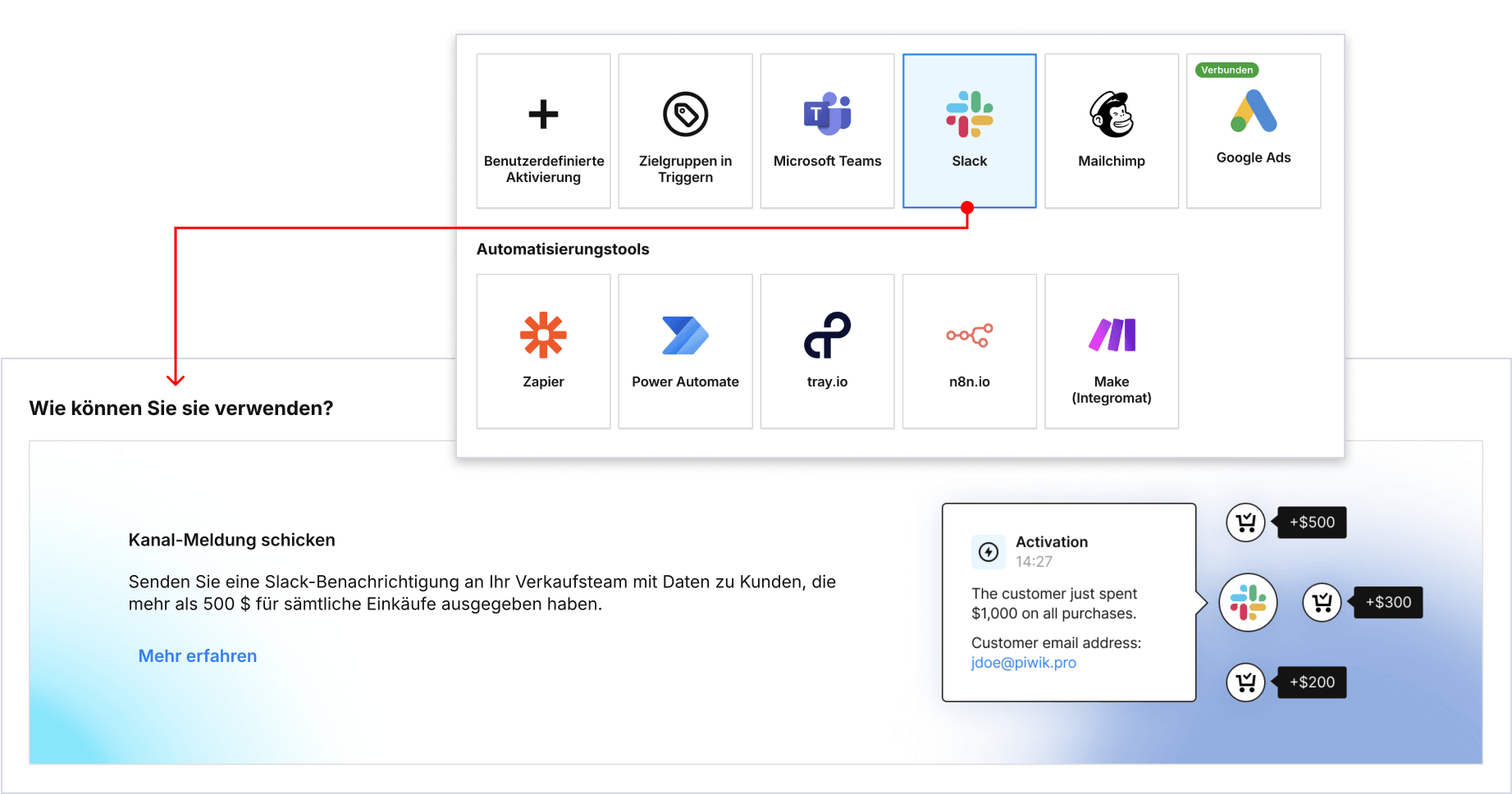
Task: Click the cart icon next to +$500
Action: click(x=1245, y=522)
